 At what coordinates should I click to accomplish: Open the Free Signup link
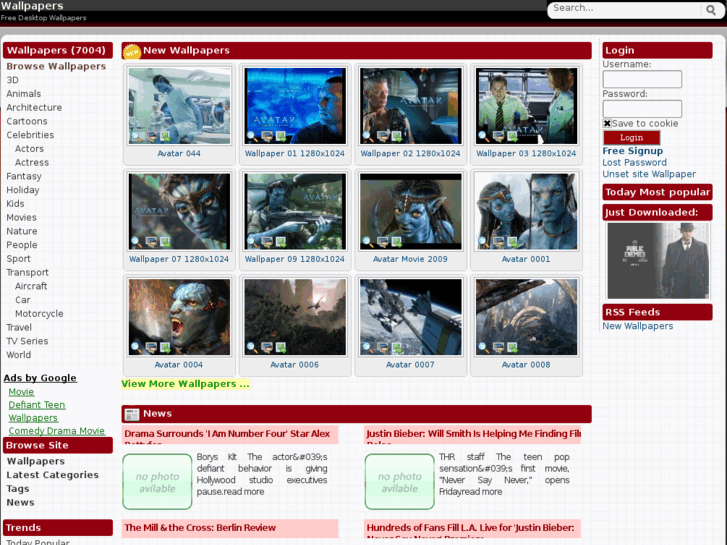[x=632, y=151]
